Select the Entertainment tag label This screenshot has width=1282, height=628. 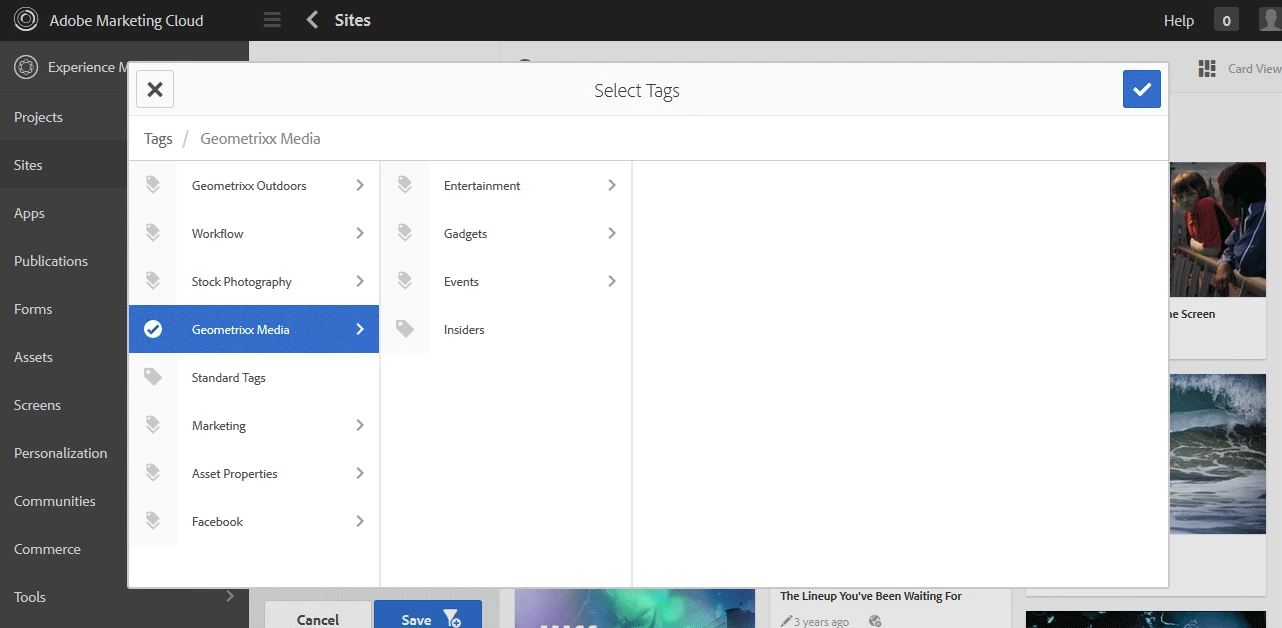(482, 185)
